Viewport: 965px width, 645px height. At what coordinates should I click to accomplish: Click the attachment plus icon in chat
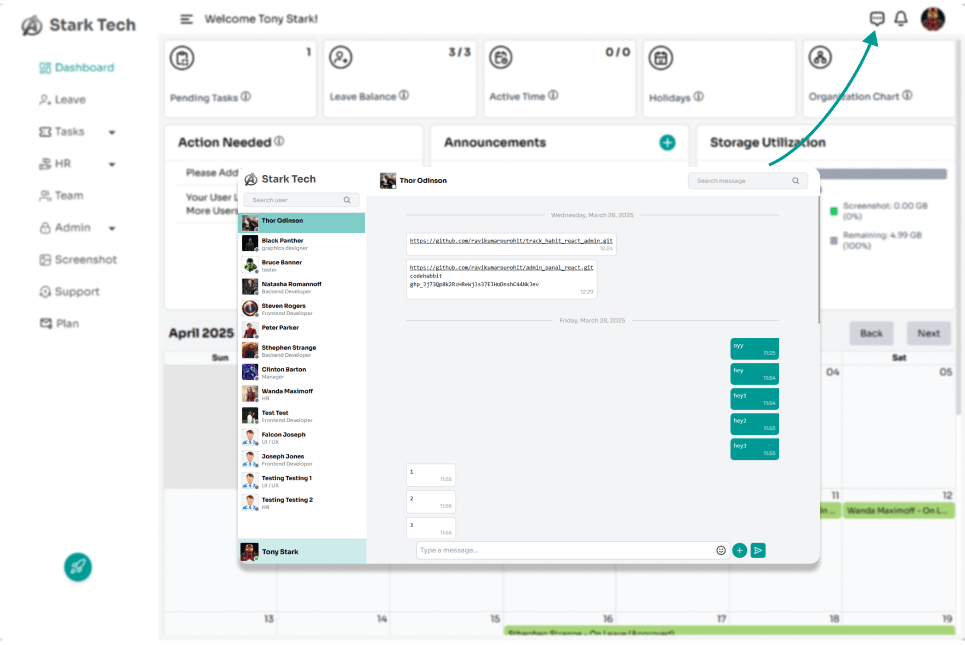click(739, 550)
